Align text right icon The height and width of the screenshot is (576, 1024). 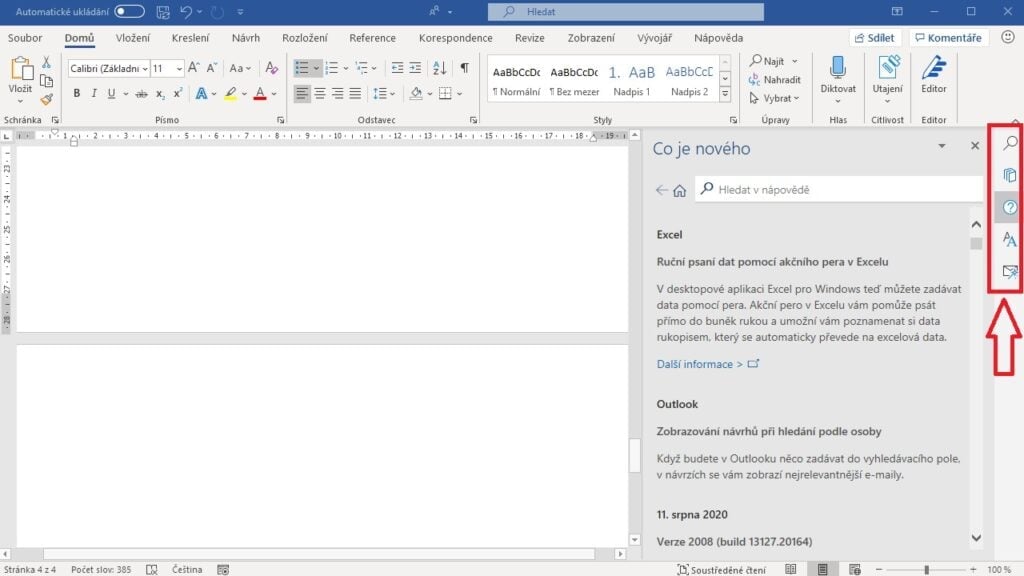pyautogui.click(x=338, y=94)
